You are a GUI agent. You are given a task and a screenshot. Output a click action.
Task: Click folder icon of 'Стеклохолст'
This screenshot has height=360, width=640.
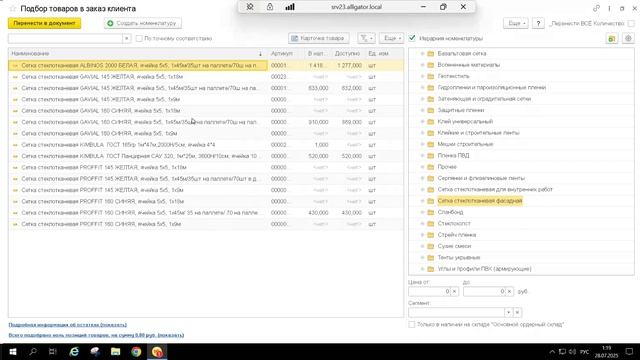[x=430, y=224]
